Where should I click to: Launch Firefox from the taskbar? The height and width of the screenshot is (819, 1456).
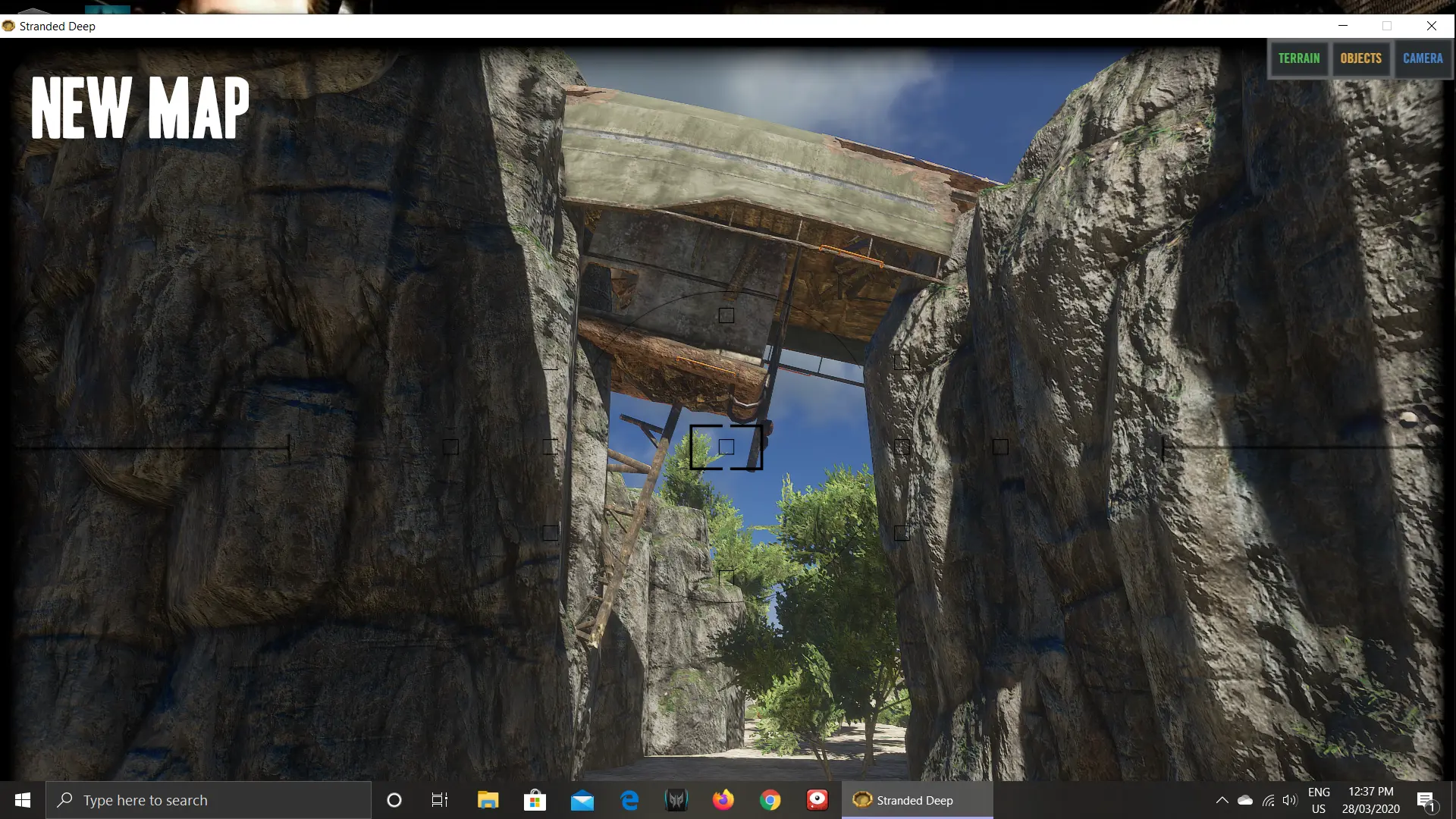723,800
